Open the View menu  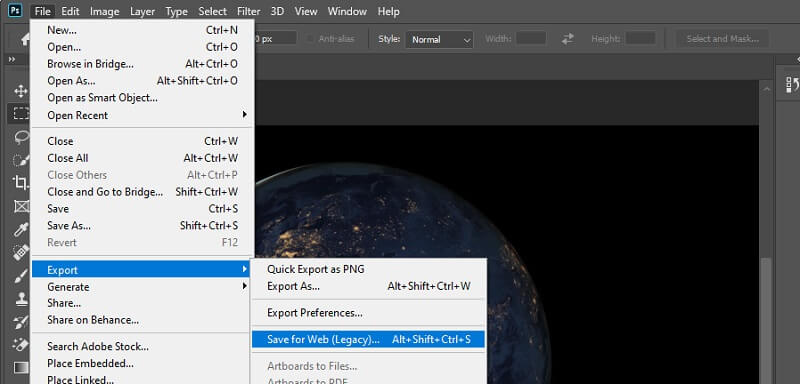pos(306,11)
